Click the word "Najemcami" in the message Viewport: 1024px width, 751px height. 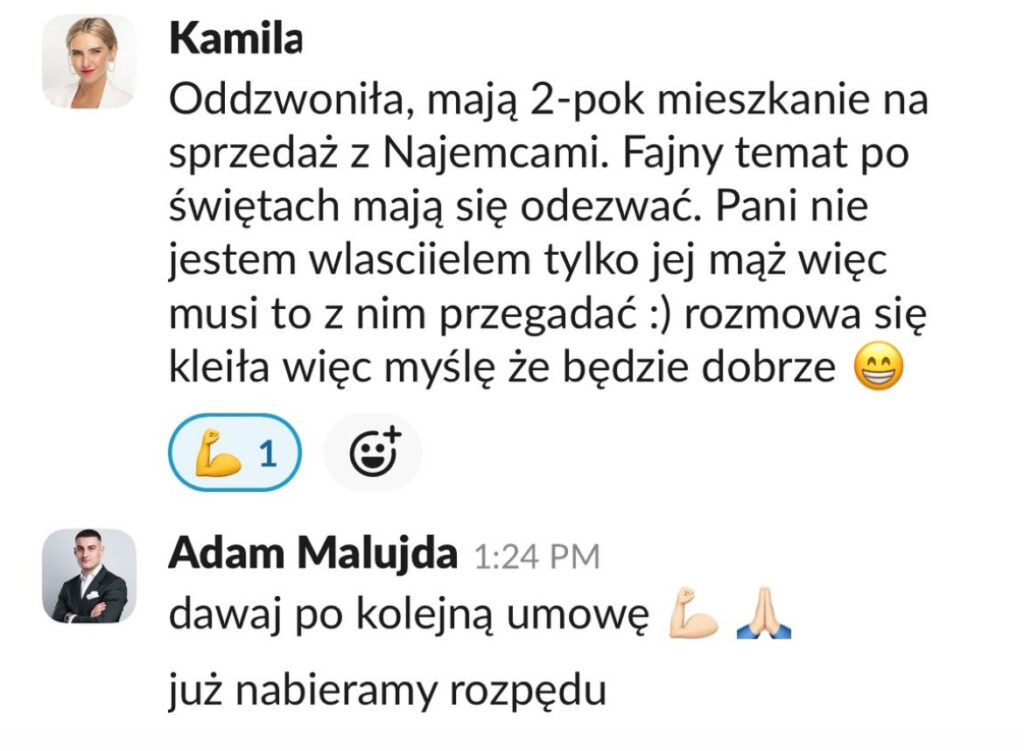click(496, 154)
